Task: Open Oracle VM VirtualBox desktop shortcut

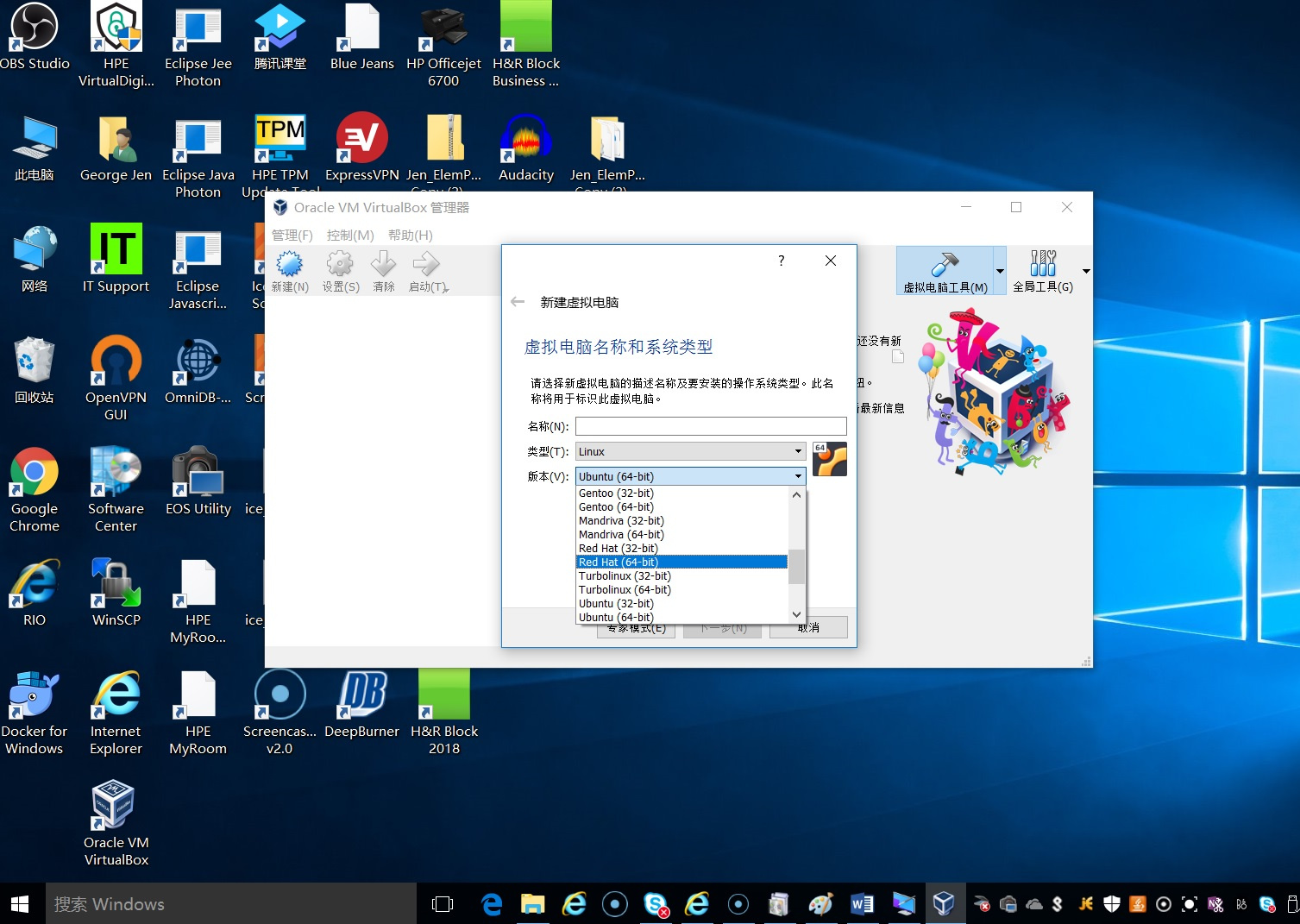Action: [x=116, y=824]
